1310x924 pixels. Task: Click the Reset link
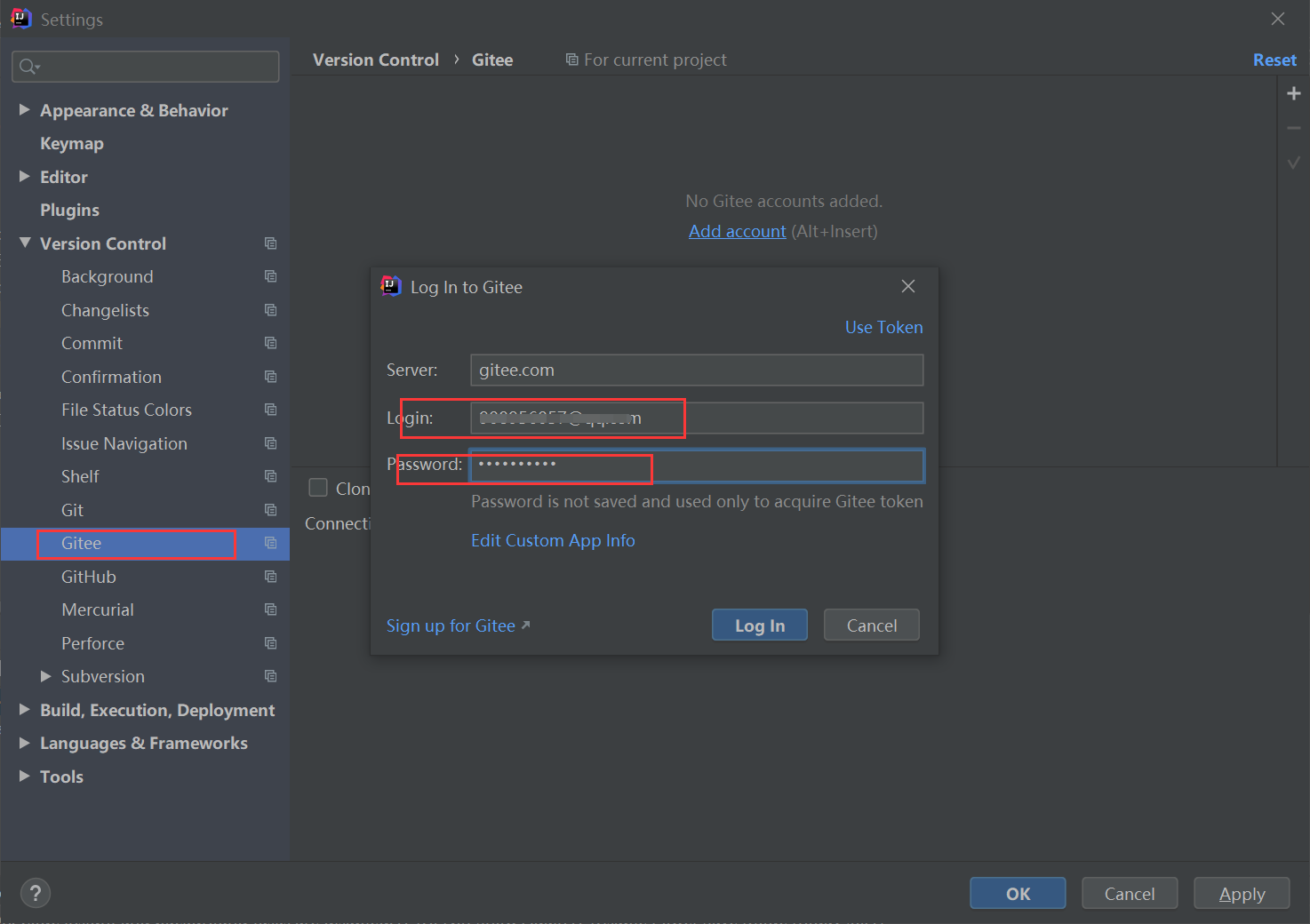tap(1274, 60)
